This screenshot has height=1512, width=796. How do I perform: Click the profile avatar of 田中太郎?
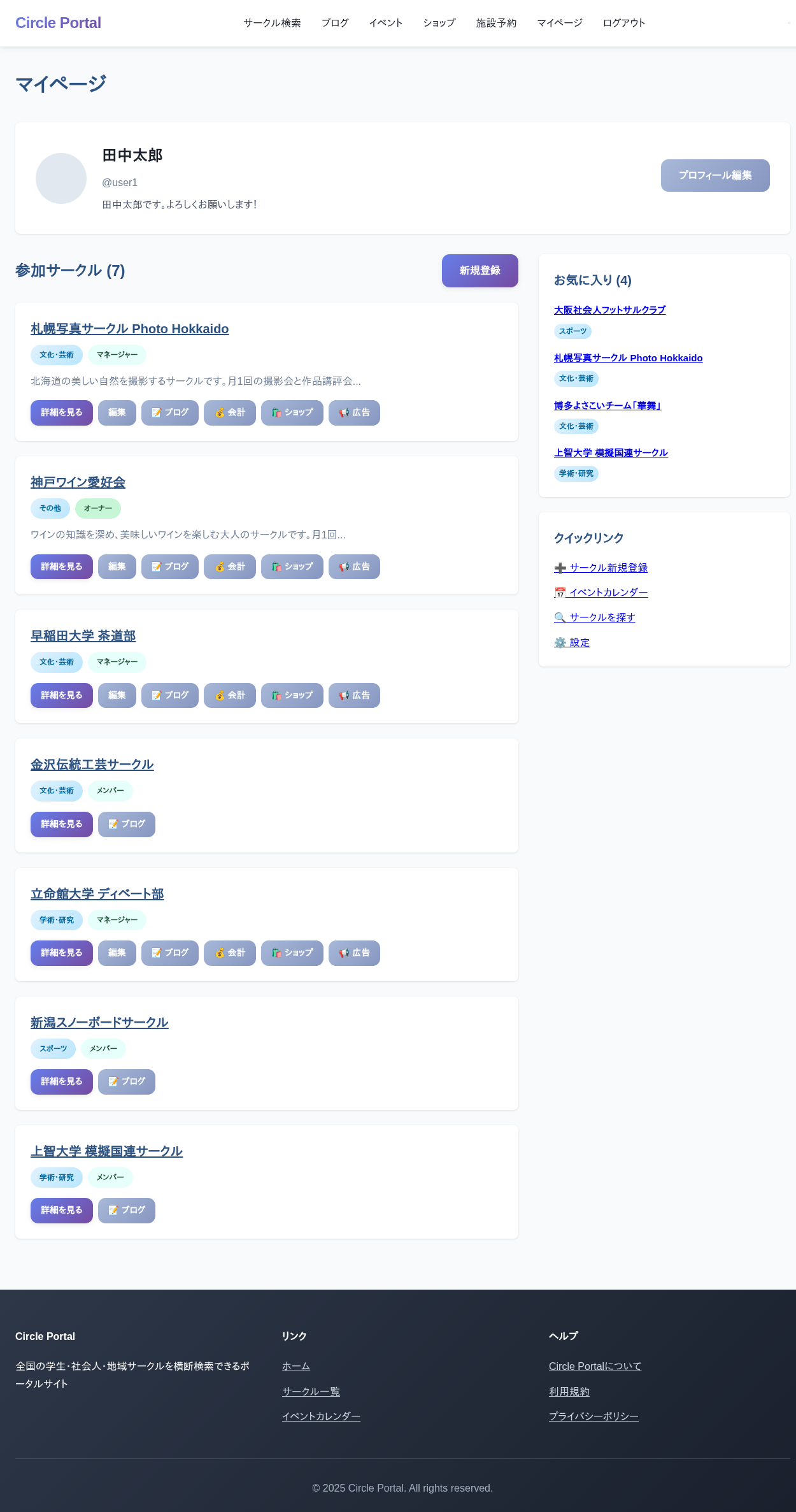(x=61, y=178)
